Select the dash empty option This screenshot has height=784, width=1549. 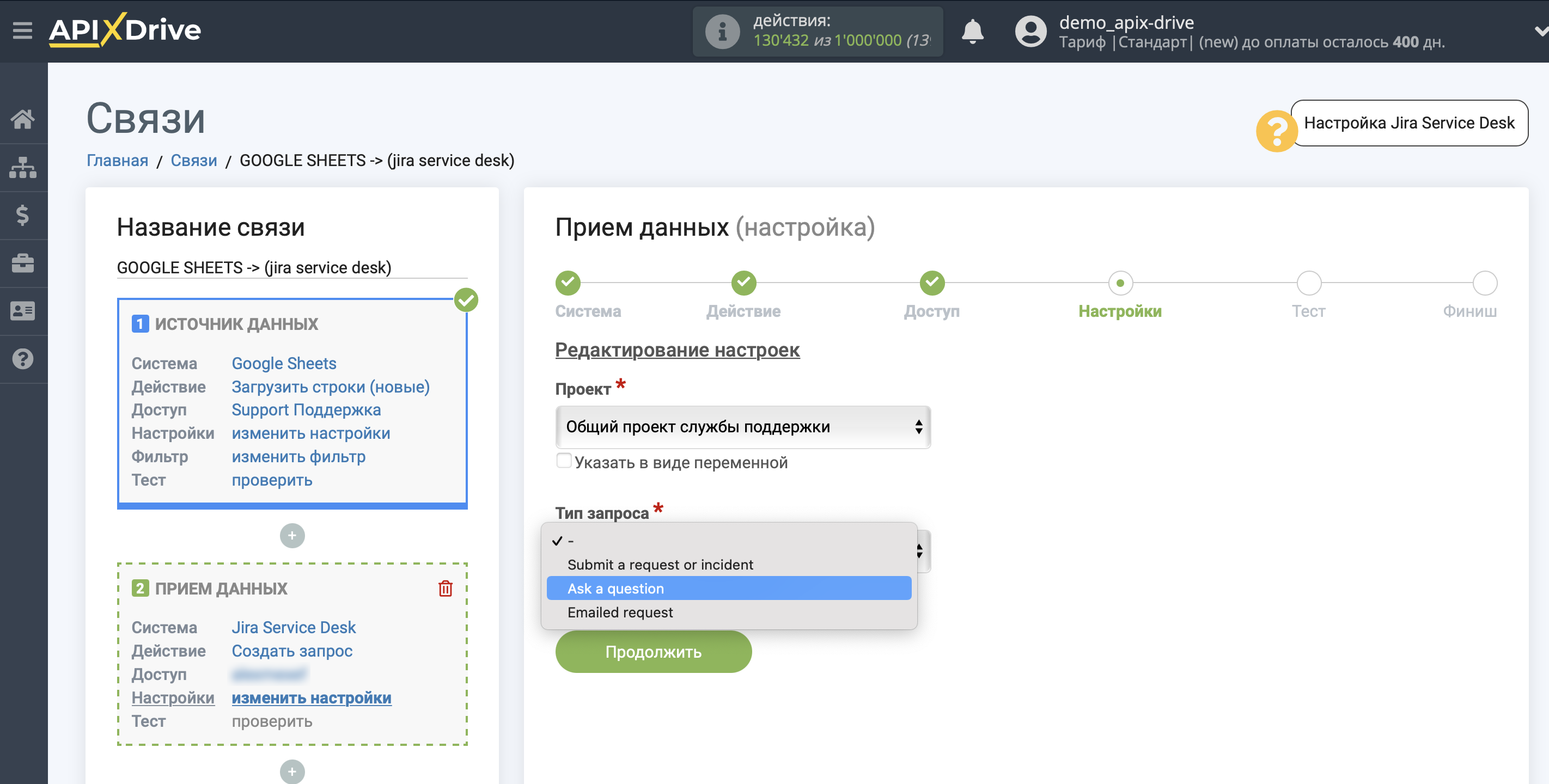[x=729, y=541]
